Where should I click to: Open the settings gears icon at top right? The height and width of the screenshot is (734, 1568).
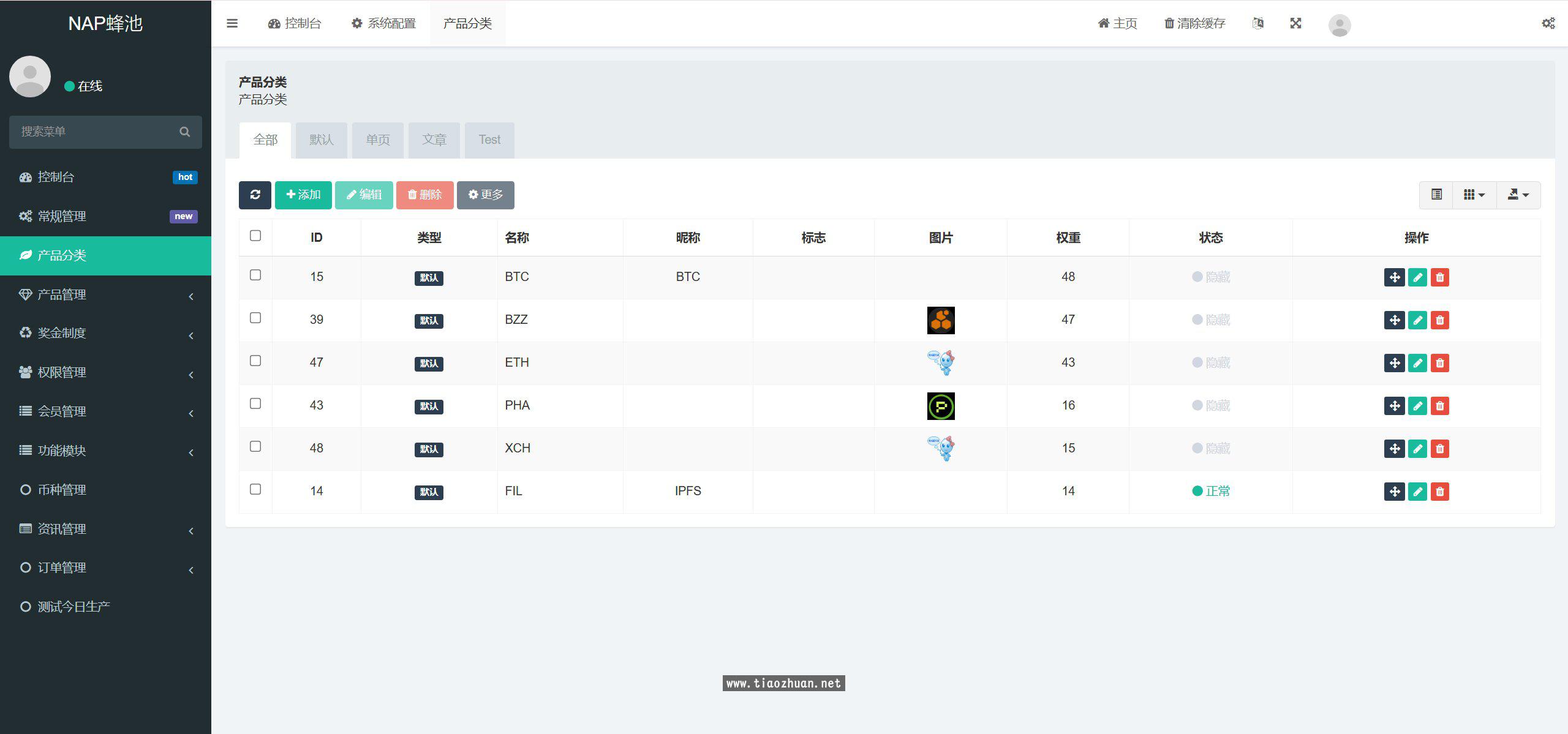(x=1548, y=23)
